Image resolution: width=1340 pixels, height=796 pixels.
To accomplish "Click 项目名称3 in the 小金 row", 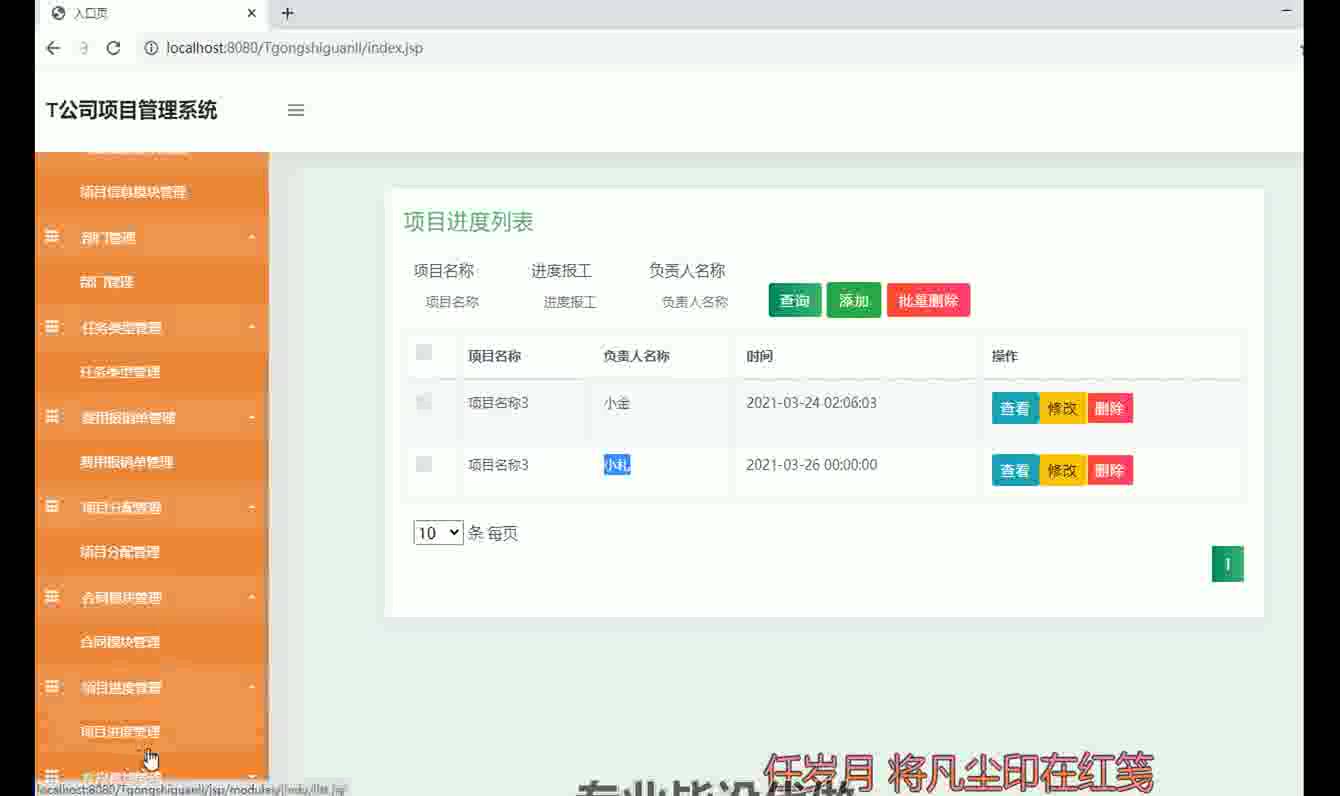I will coord(498,403).
